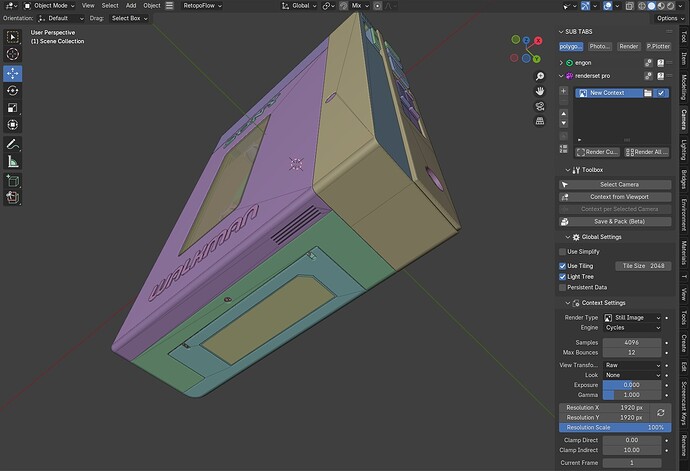Enable the Persistent Data checkbox

[x=562, y=287]
